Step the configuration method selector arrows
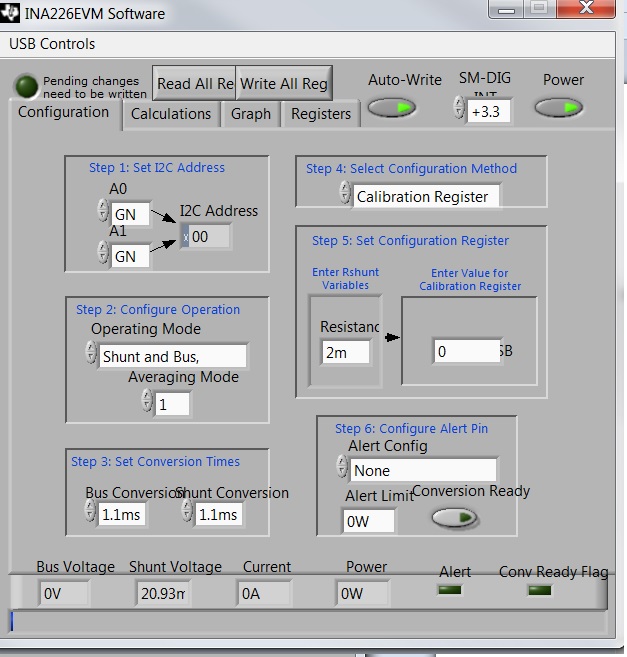 (x=345, y=192)
